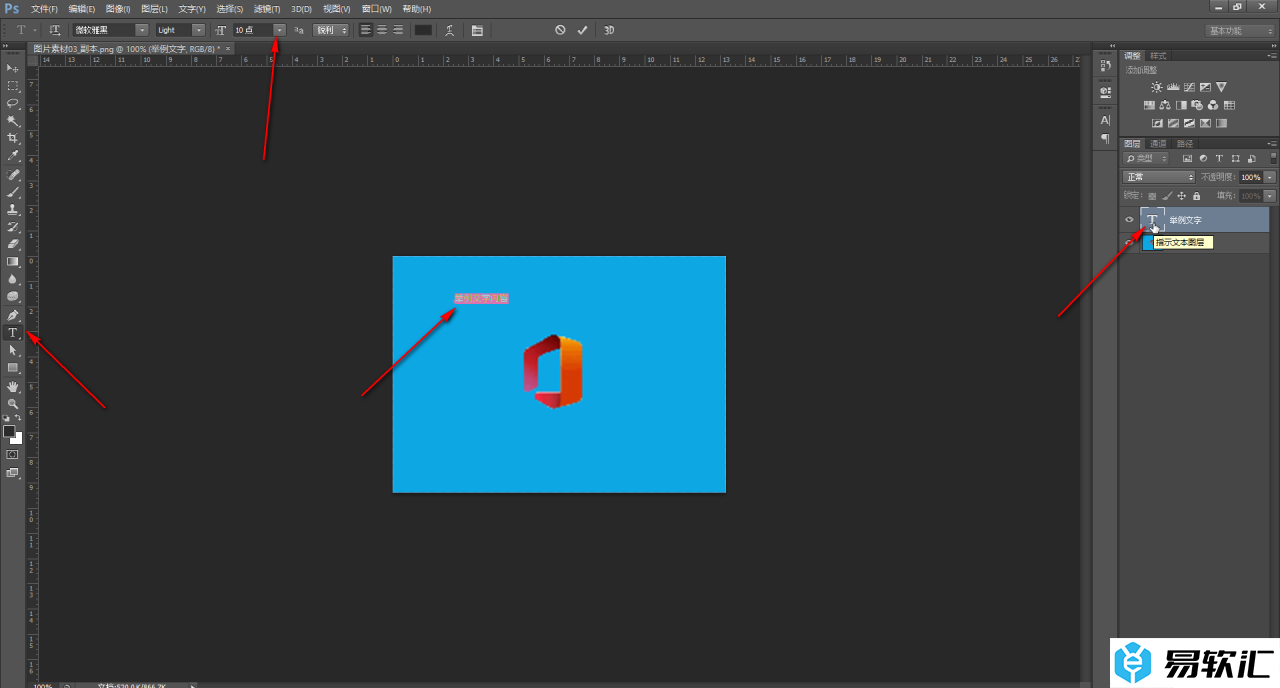Filter layers by type layers

[x=1220, y=159]
